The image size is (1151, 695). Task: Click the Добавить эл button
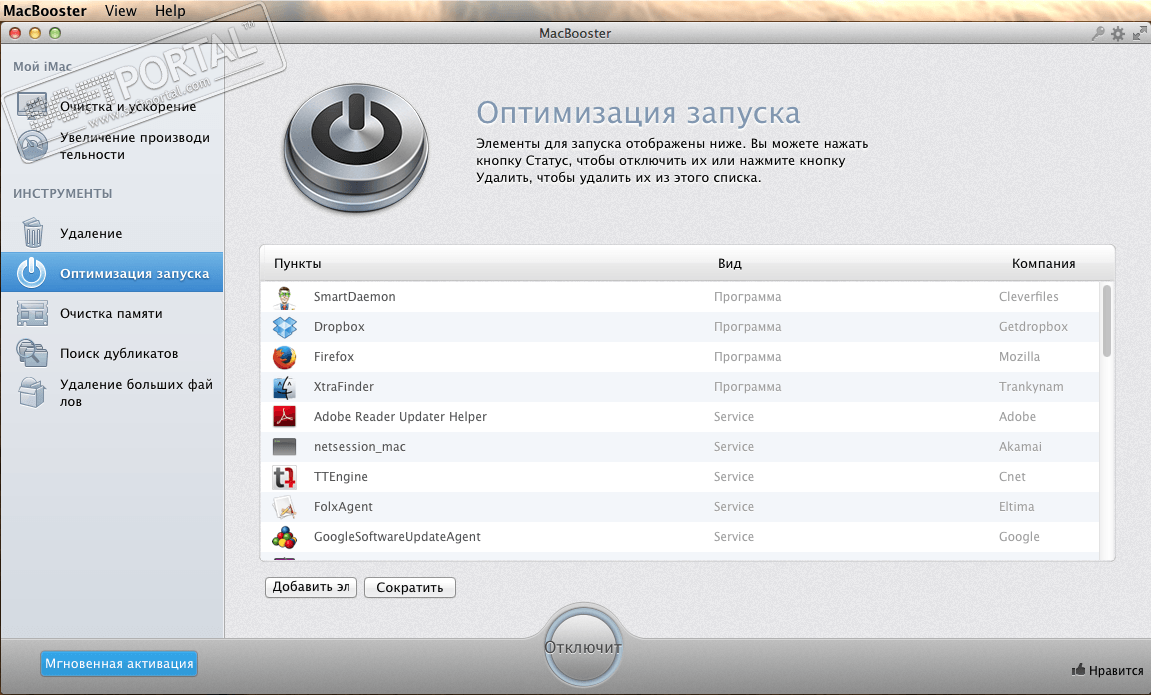(x=311, y=587)
